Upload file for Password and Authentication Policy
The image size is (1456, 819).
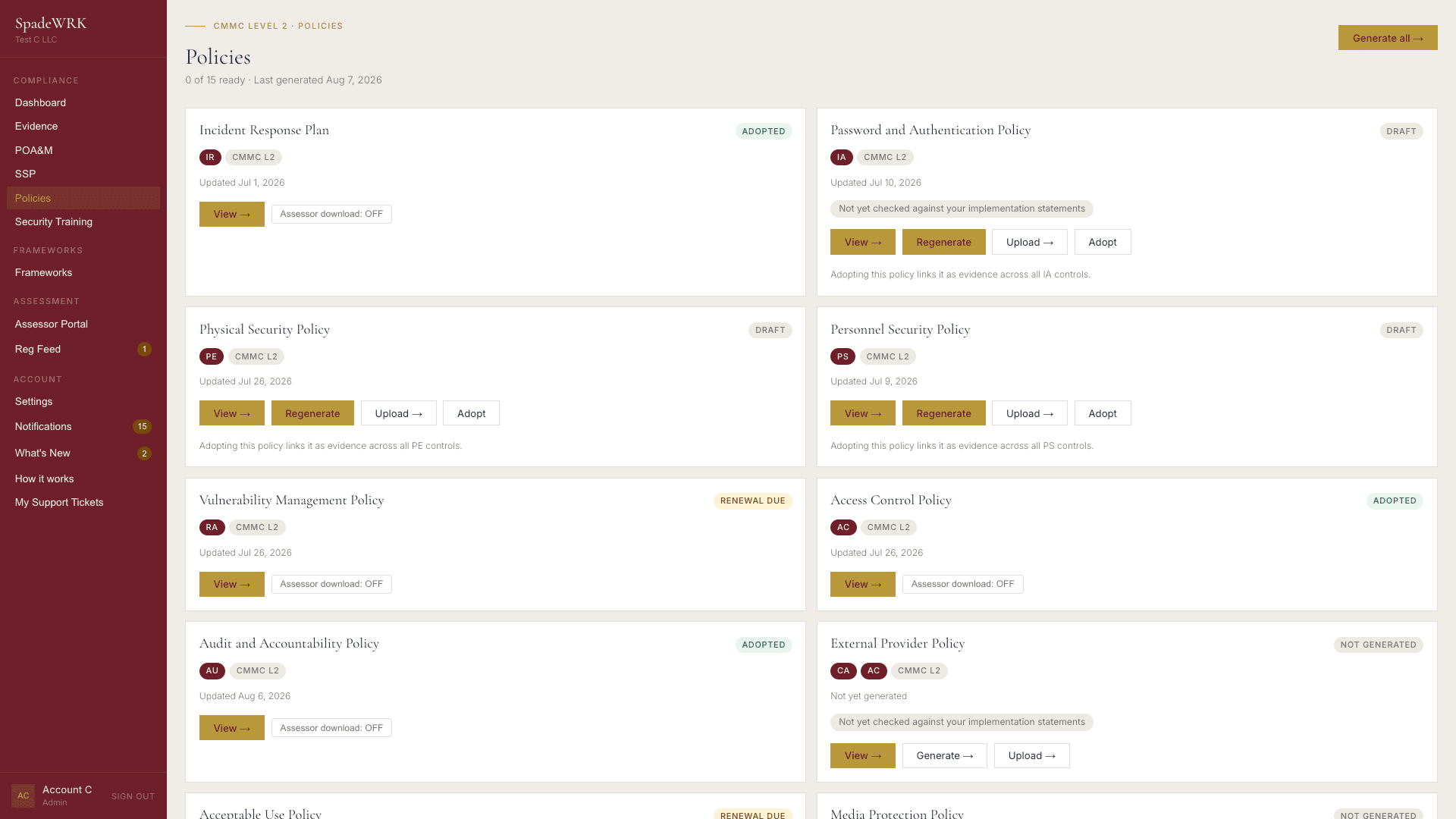[x=1029, y=242]
